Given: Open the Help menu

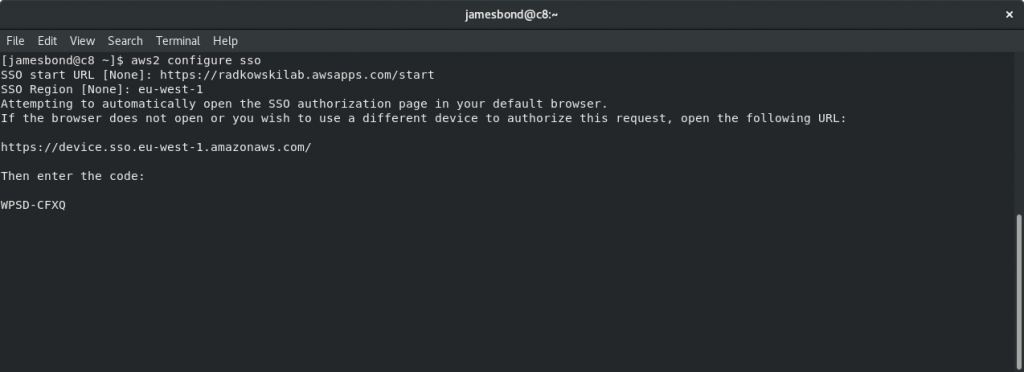Looking at the screenshot, I should [225, 40].
